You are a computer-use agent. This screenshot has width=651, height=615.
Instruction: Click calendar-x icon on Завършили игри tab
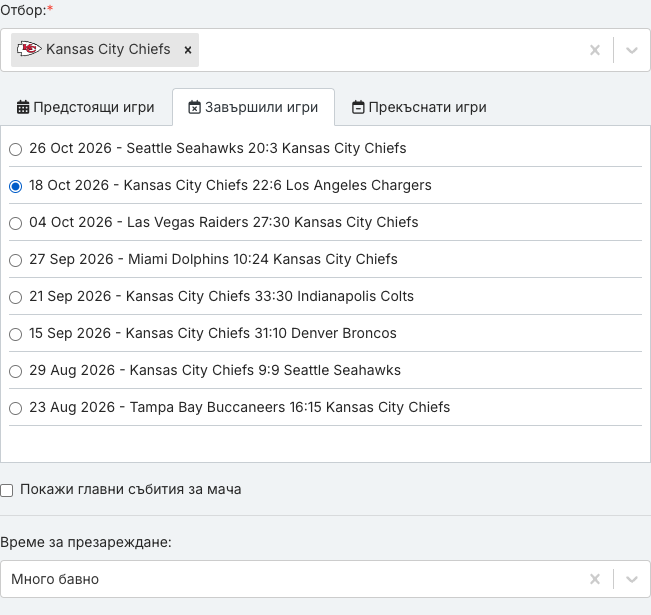194,107
